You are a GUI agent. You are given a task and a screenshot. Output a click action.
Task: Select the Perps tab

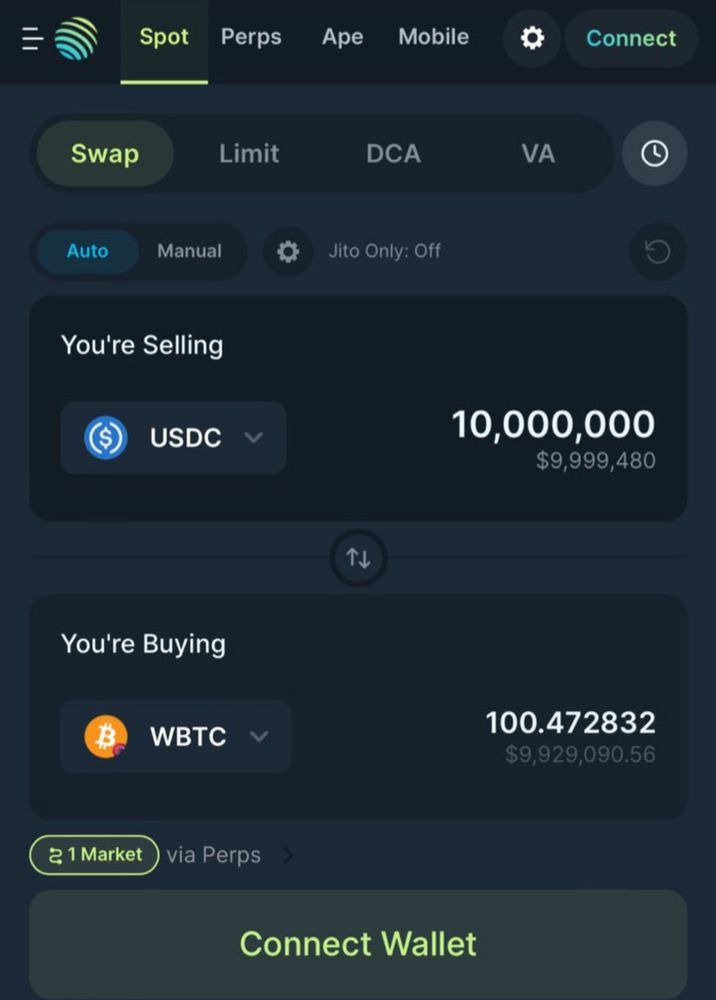pos(251,37)
